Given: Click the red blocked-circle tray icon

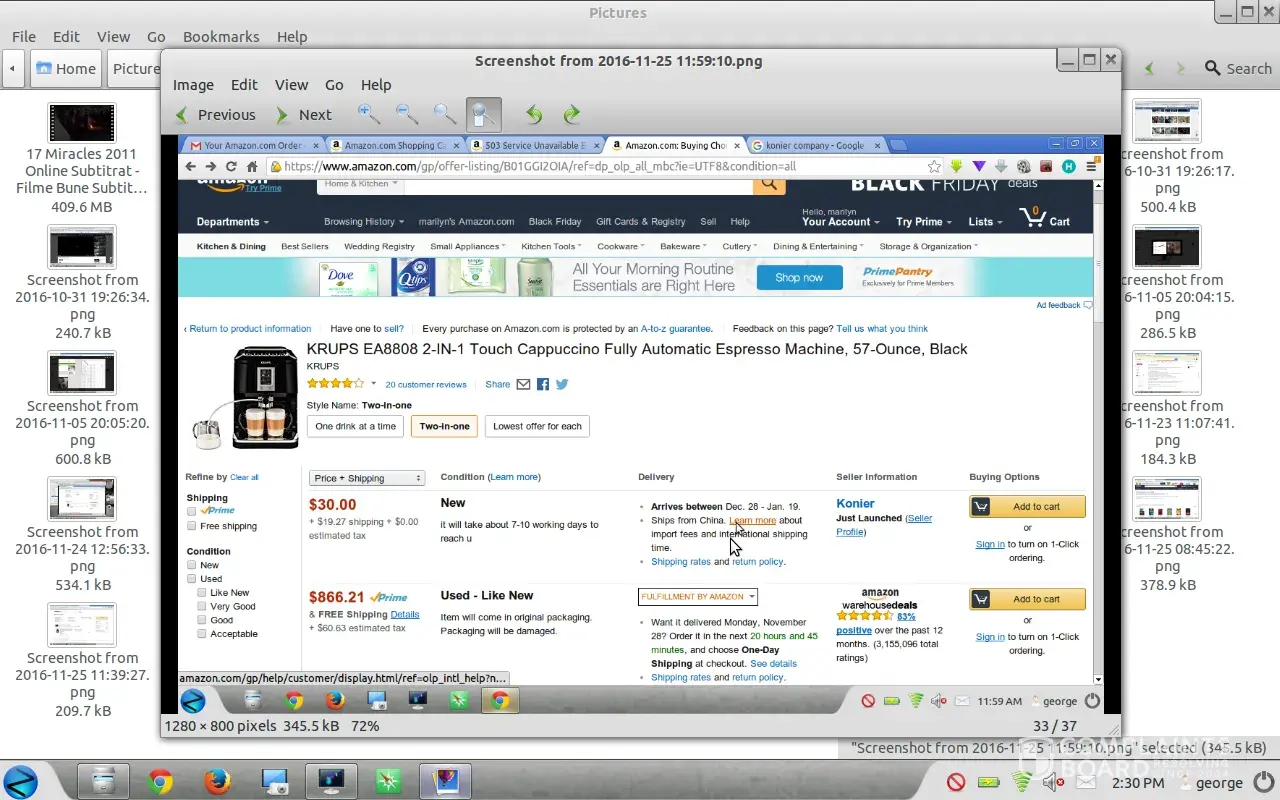Looking at the screenshot, I should pyautogui.click(x=956, y=783).
